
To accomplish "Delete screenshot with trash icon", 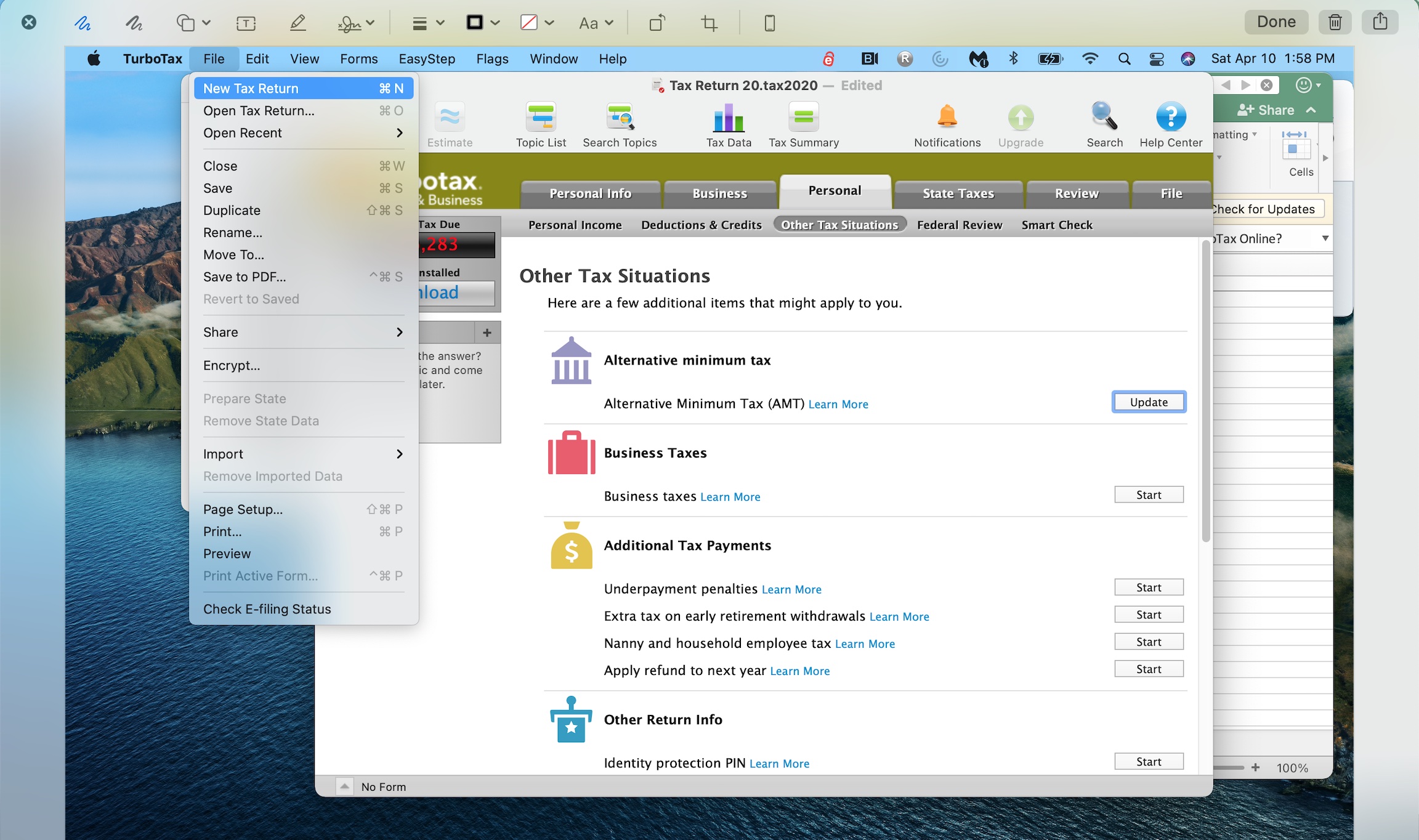I will pos(1335,22).
